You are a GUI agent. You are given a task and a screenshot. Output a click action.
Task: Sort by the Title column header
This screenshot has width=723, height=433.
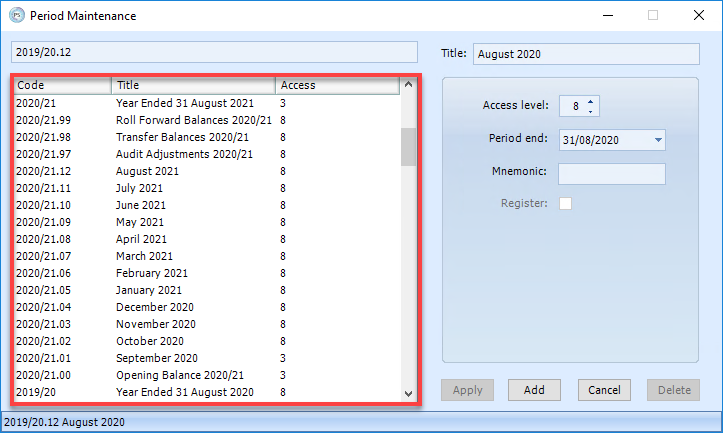[x=192, y=85]
